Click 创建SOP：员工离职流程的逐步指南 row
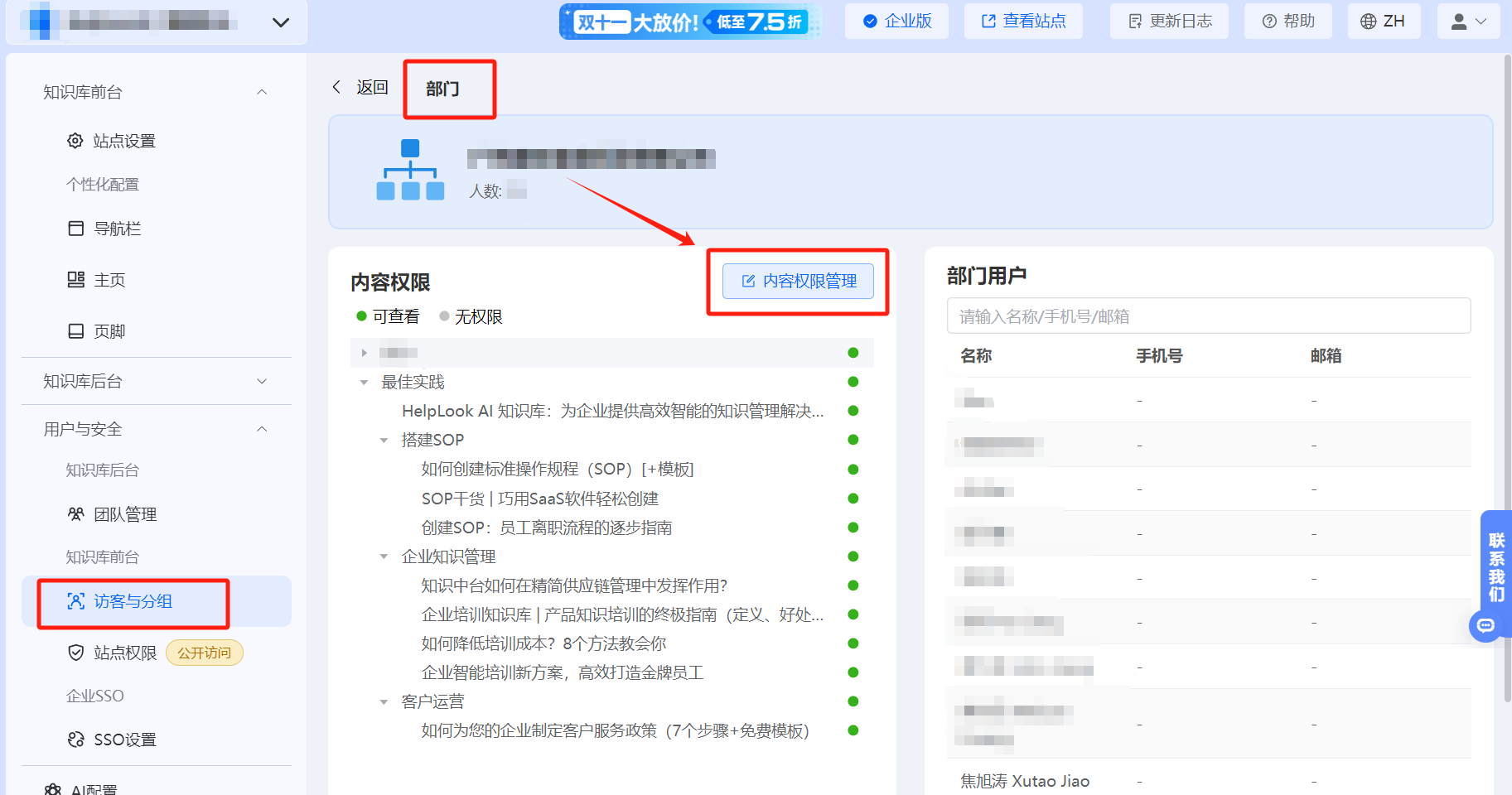The image size is (1512, 795). (547, 528)
